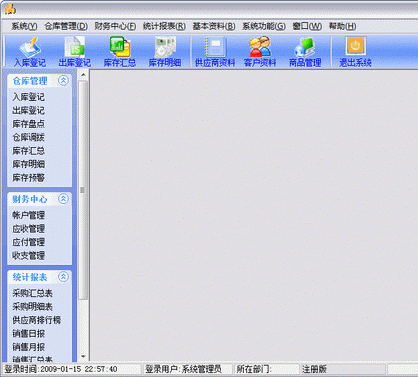Image resolution: width=418 pixels, height=377 pixels.
Task: Click 登录用户:系统管理员 status text
Action: coord(183,369)
